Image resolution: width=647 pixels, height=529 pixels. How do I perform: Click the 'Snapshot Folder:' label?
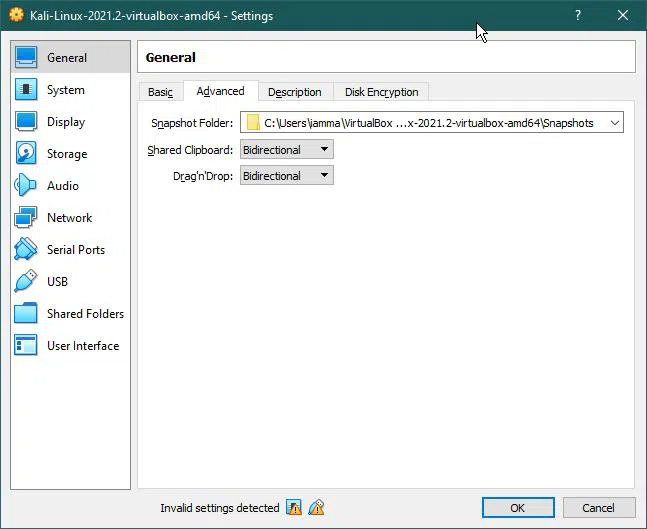click(x=192, y=123)
